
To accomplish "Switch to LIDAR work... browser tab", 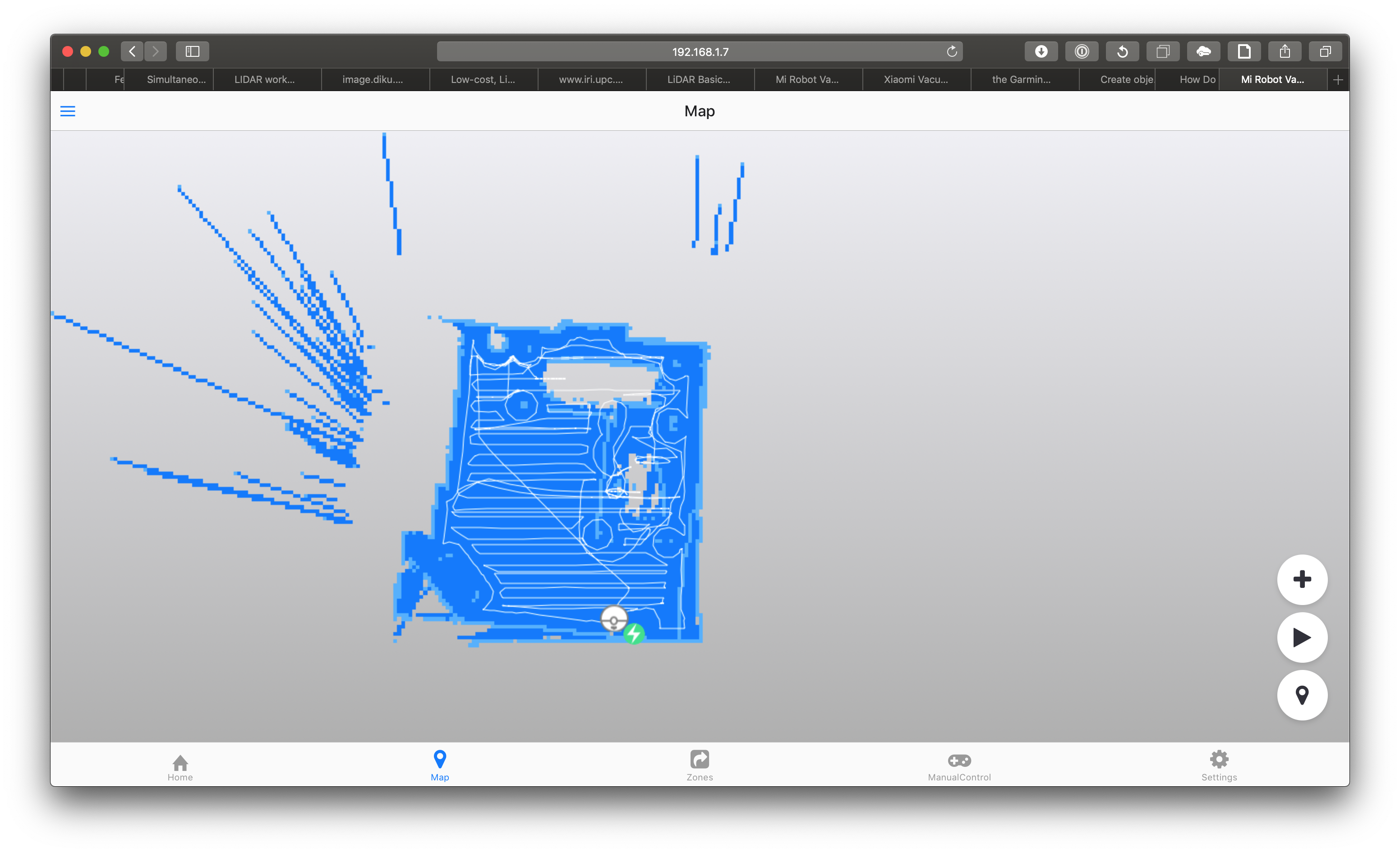I will (x=265, y=79).
